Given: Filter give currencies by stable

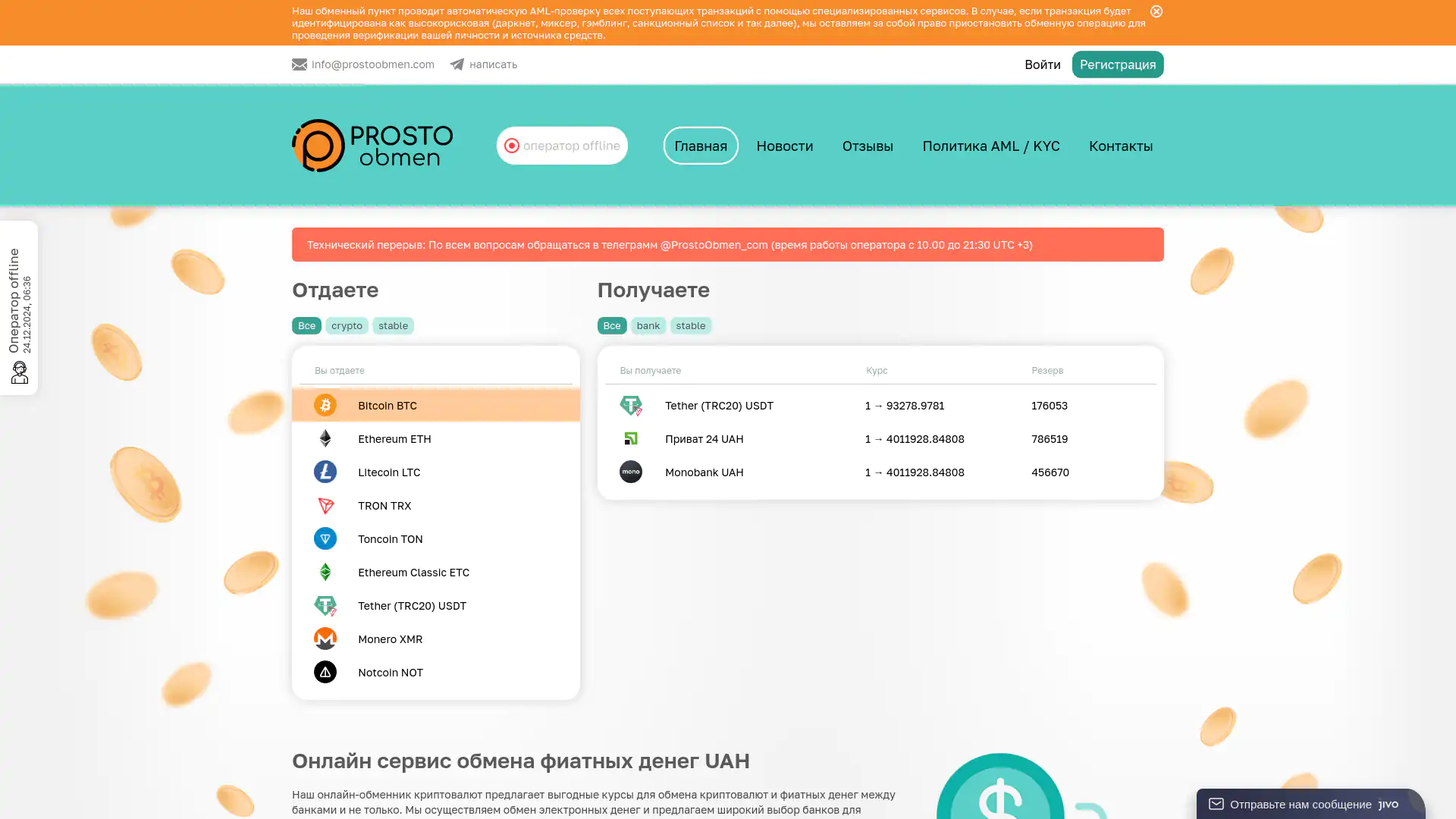Looking at the screenshot, I should point(393,325).
